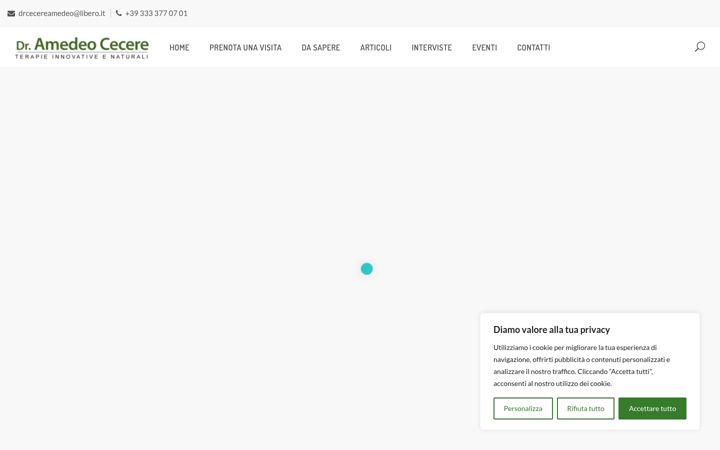Viewport: 720px width, 450px height.
Task: Click the 'Diamo valore alla tua privacy' heading
Action: click(551, 330)
